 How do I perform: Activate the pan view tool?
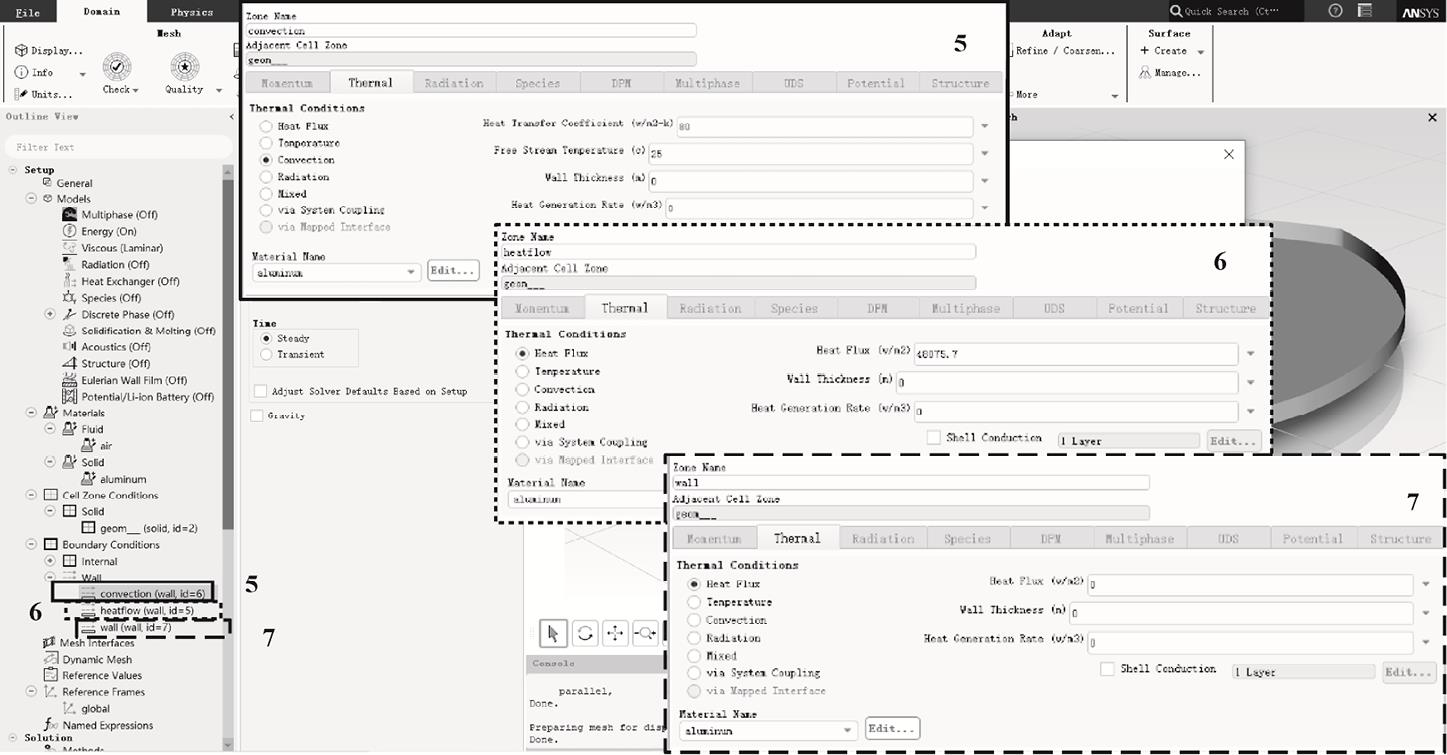615,633
